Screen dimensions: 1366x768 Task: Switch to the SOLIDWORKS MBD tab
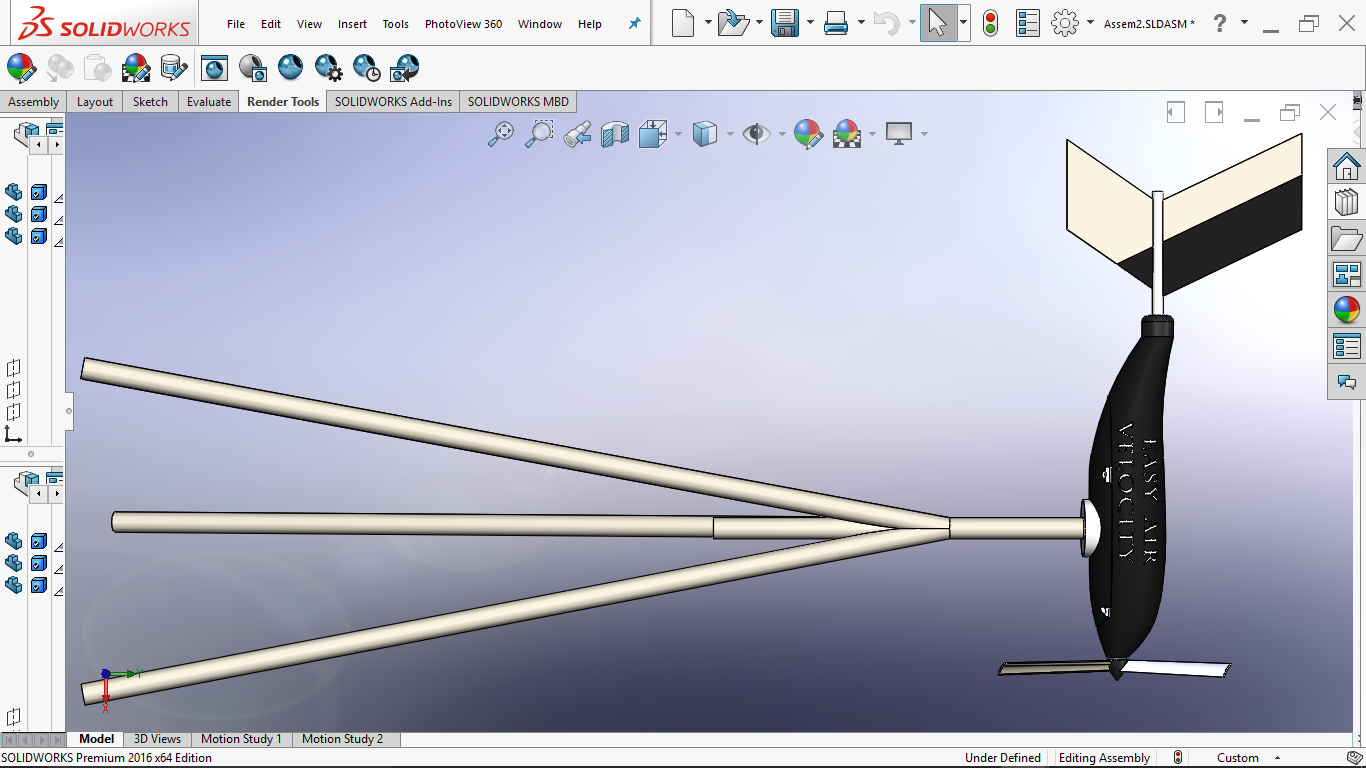point(518,101)
